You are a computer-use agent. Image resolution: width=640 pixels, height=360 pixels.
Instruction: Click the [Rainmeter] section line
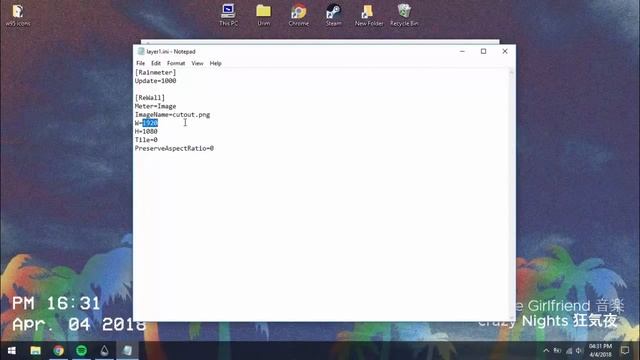pyautogui.click(x=156, y=72)
